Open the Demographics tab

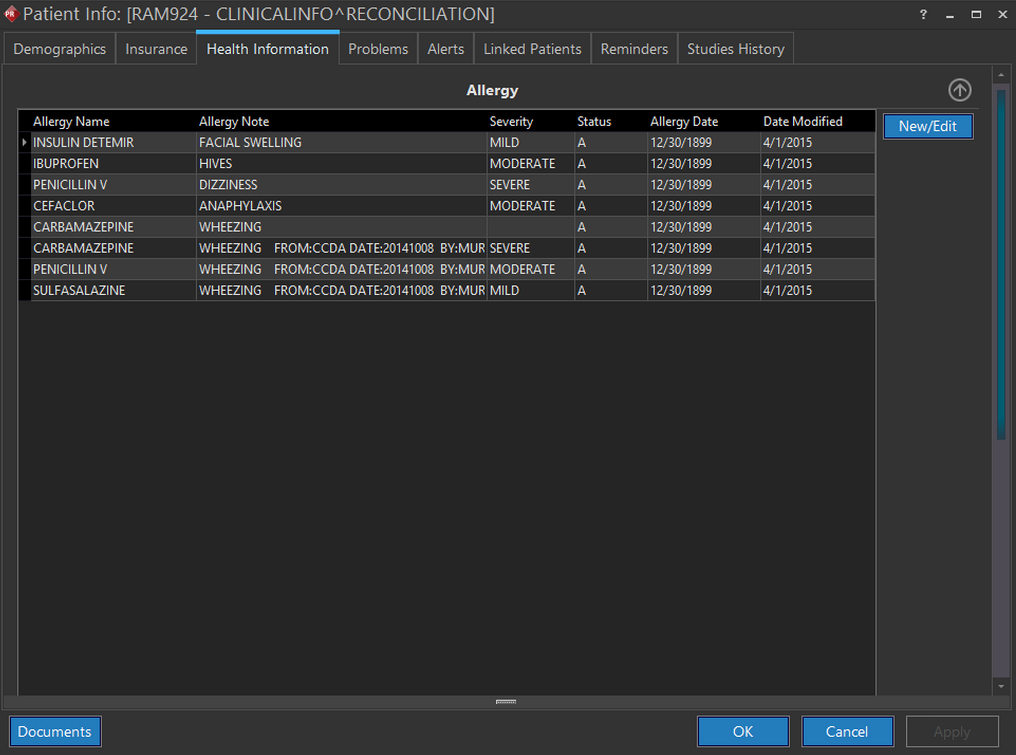(59, 49)
